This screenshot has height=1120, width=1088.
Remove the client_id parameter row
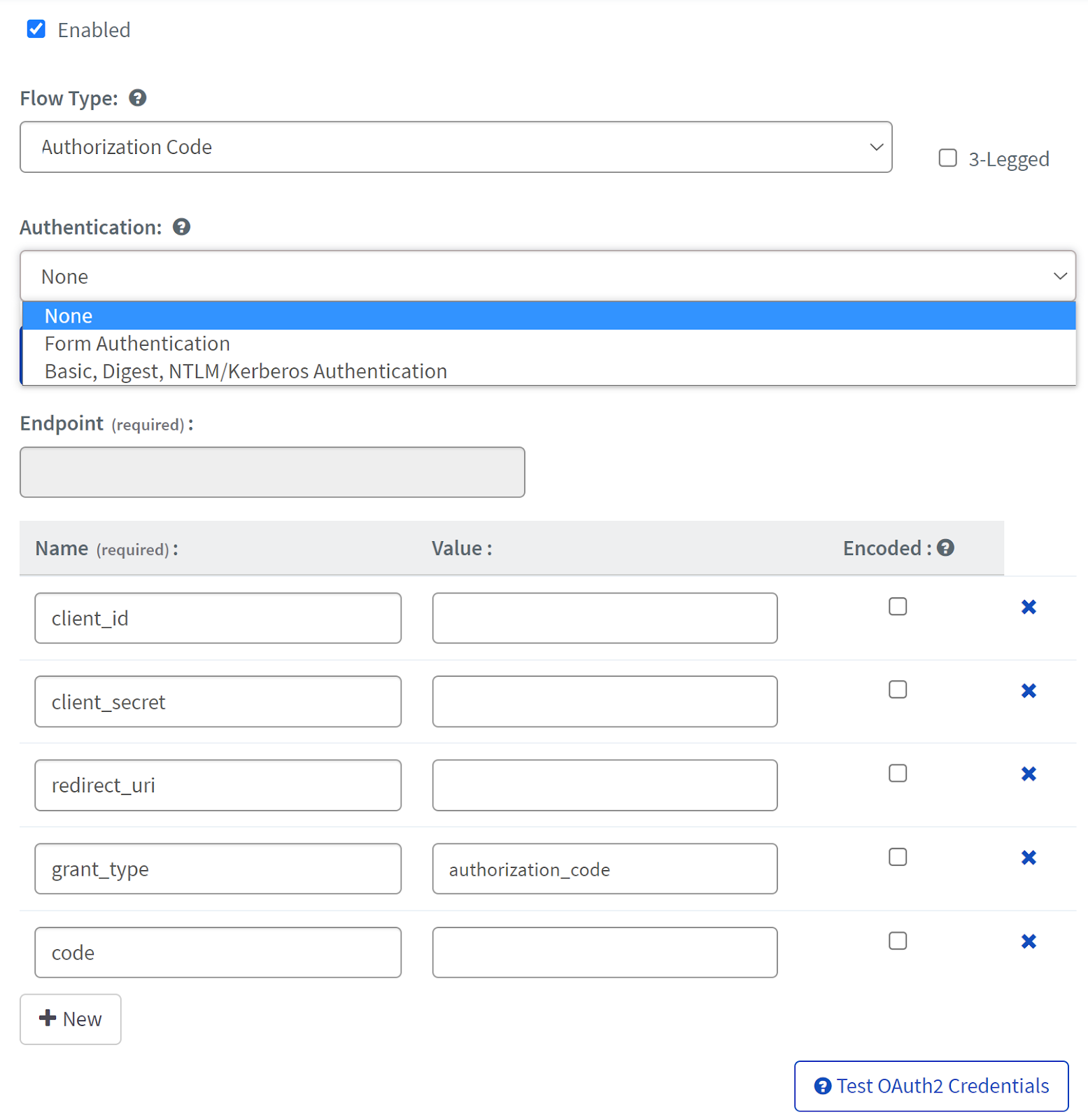(x=1028, y=607)
